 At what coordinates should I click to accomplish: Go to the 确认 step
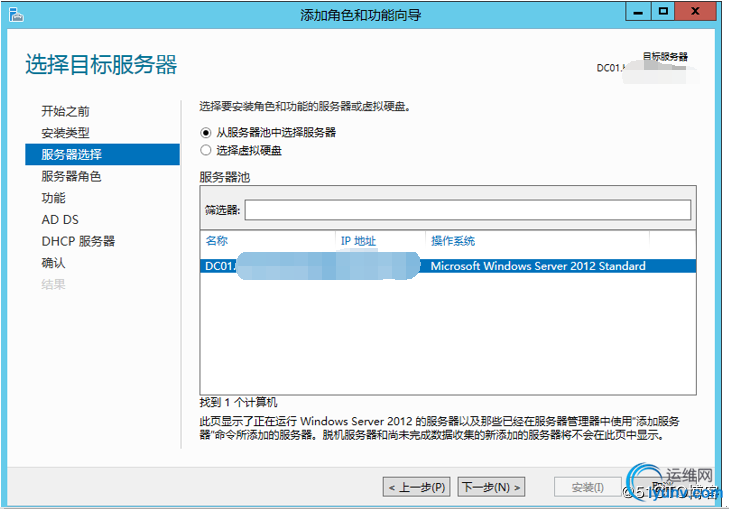click(53, 263)
